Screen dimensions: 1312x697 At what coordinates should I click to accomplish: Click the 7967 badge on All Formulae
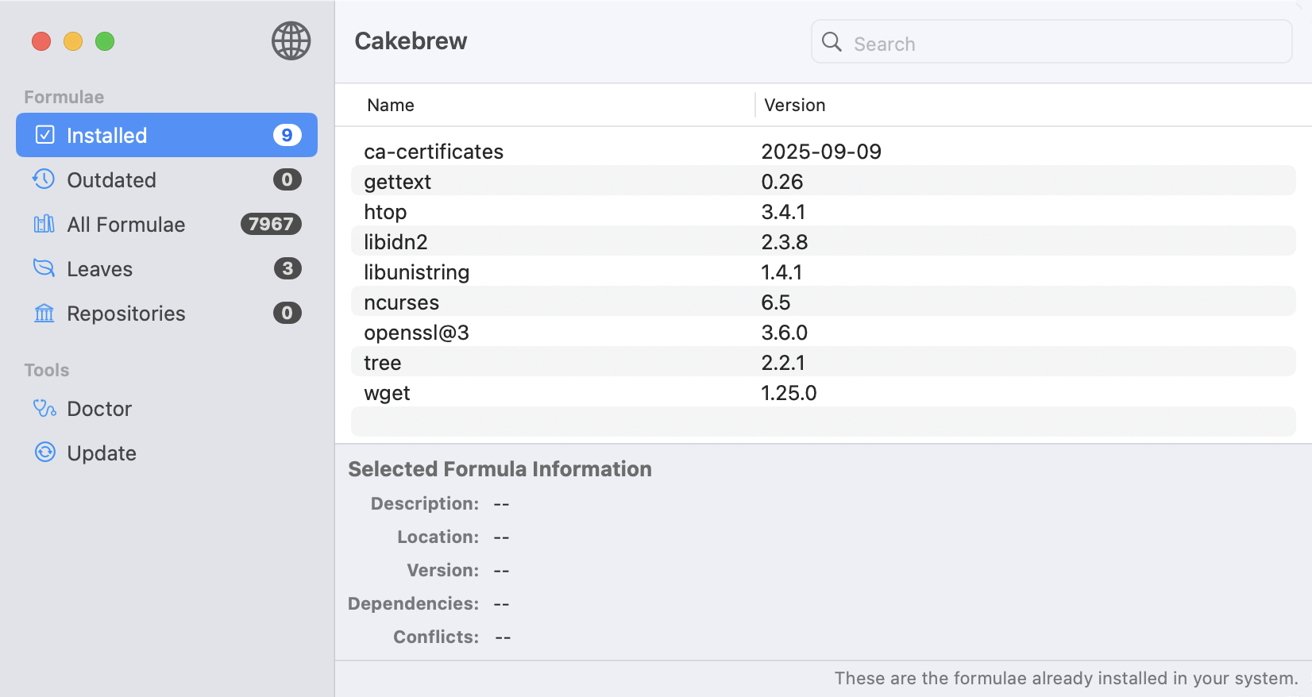click(x=271, y=224)
